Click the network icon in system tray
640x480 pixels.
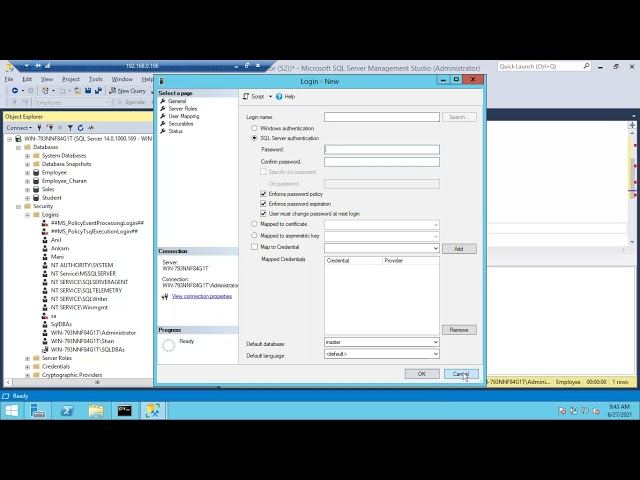tap(573, 411)
